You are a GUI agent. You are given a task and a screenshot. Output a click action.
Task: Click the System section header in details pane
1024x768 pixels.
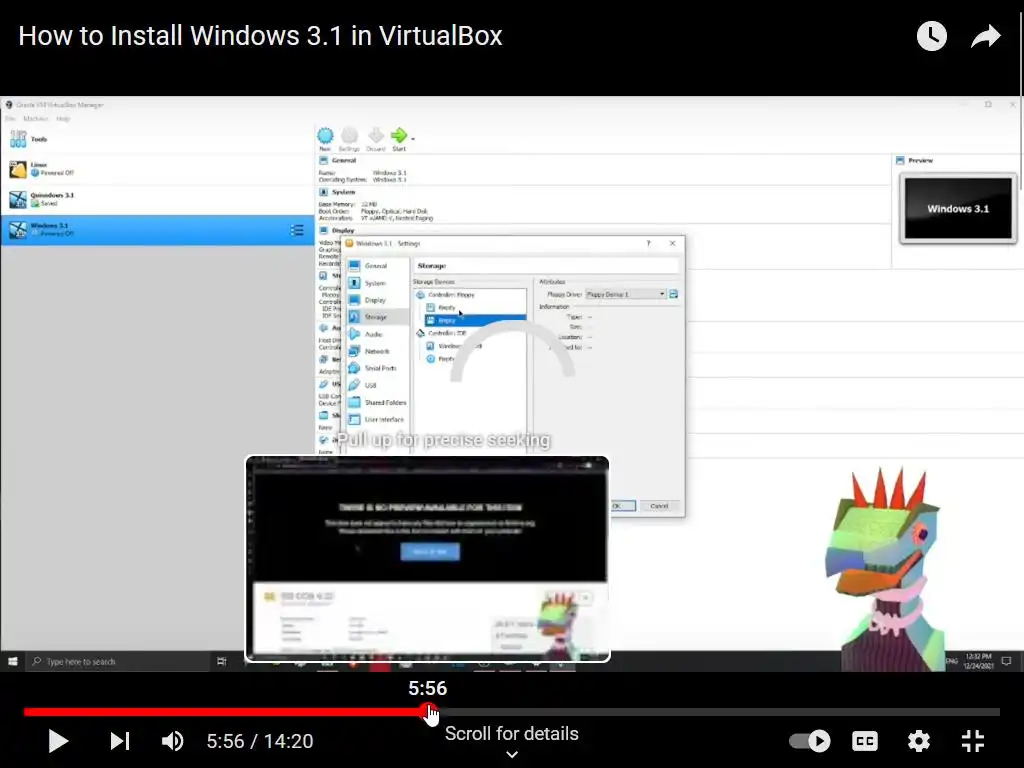(343, 192)
